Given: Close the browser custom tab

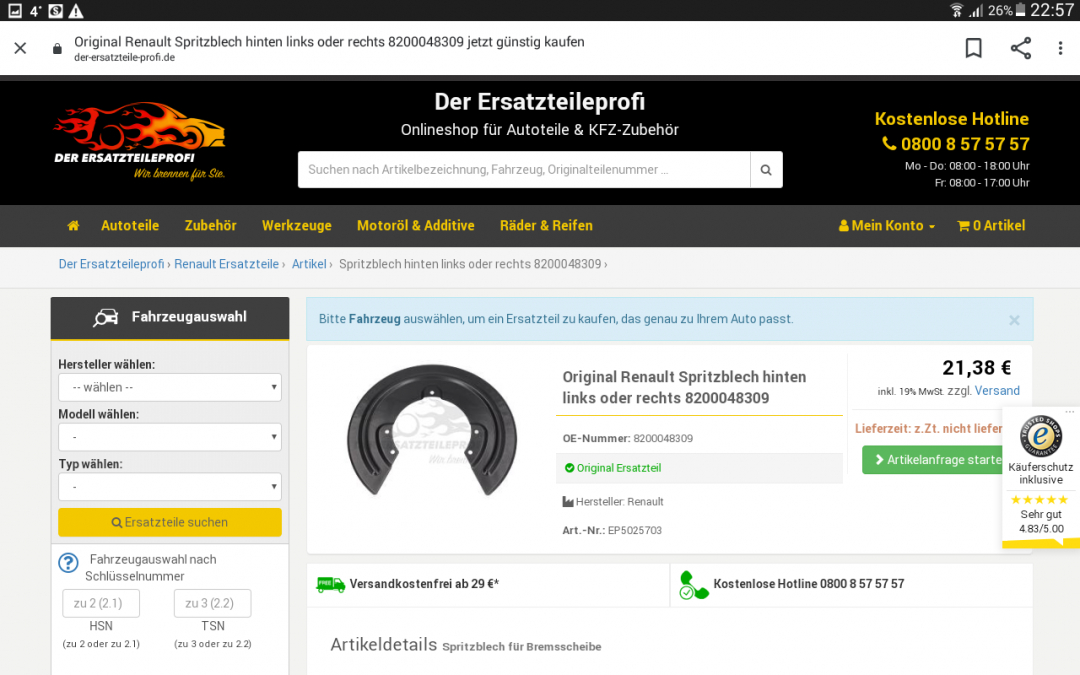Looking at the screenshot, I should pos(21,48).
